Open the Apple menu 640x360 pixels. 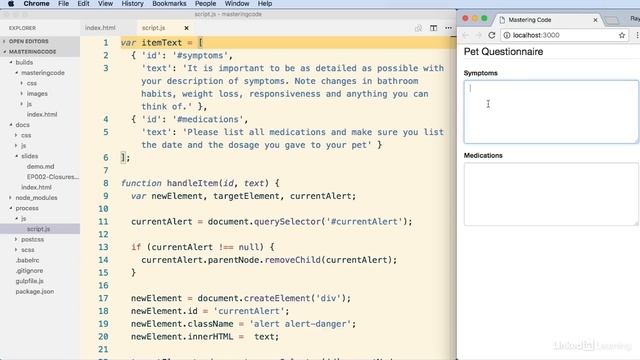point(11,4)
